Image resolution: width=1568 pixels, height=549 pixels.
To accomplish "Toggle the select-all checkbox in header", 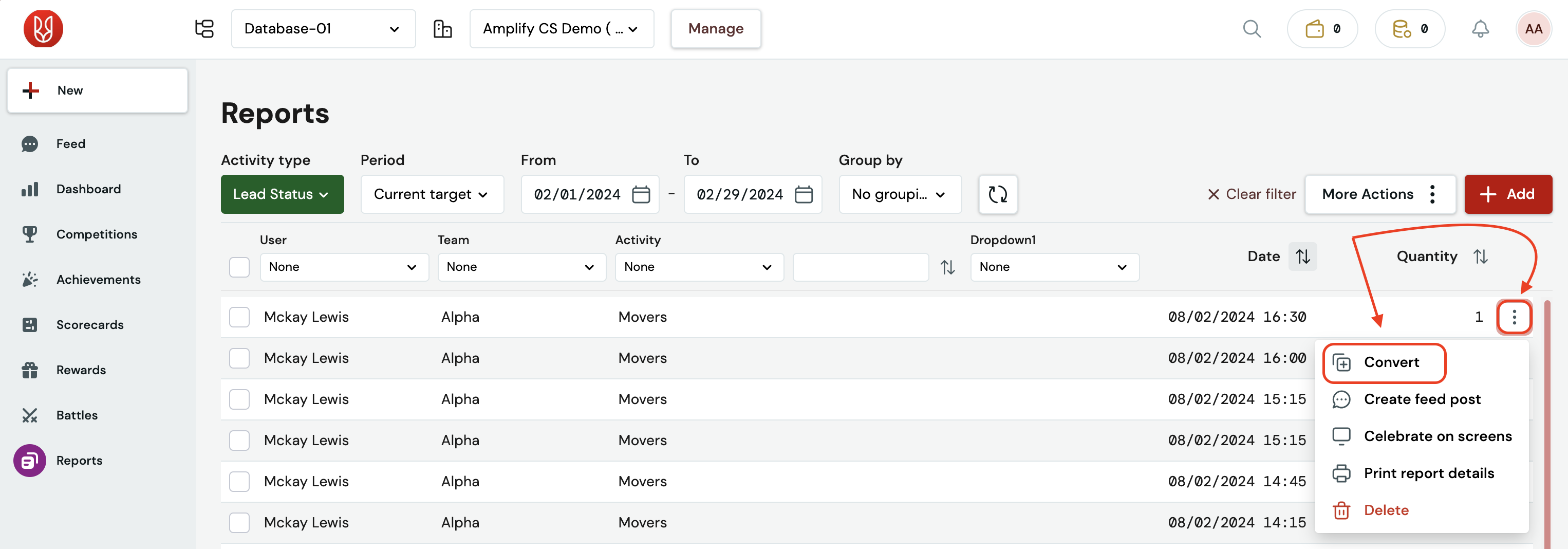I will click(239, 267).
